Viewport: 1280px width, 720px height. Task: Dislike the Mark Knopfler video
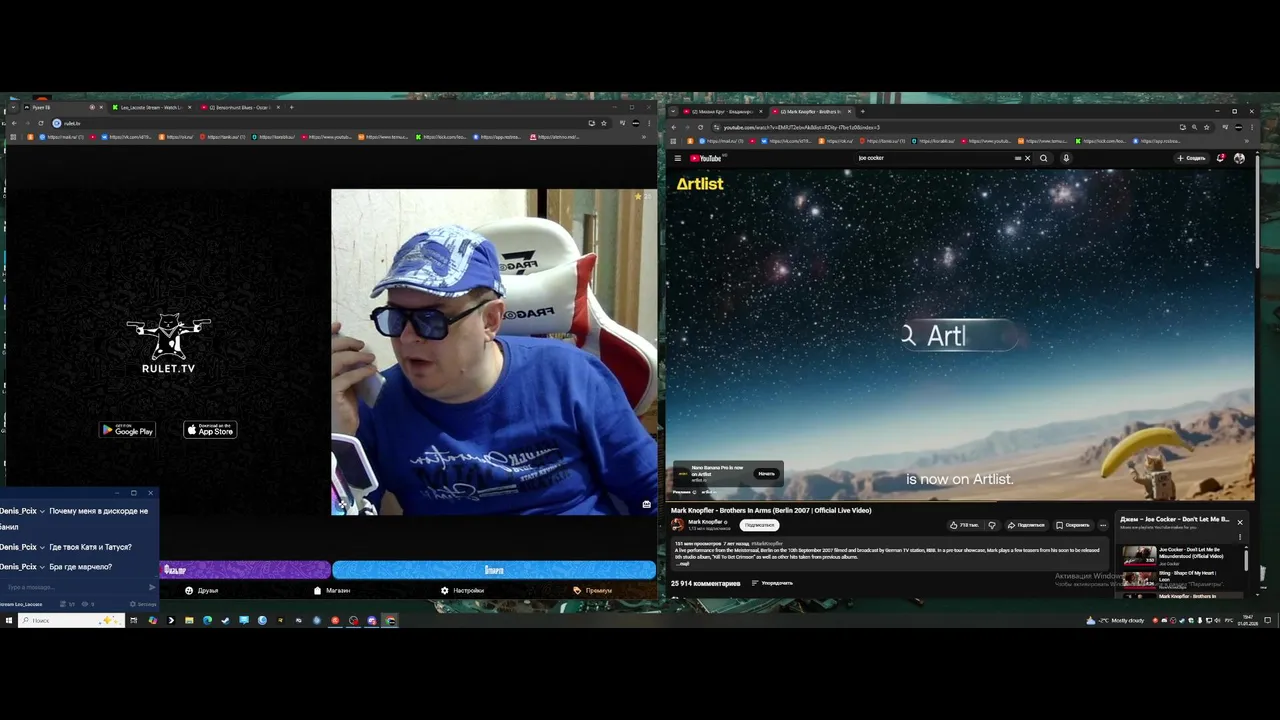coord(992,525)
